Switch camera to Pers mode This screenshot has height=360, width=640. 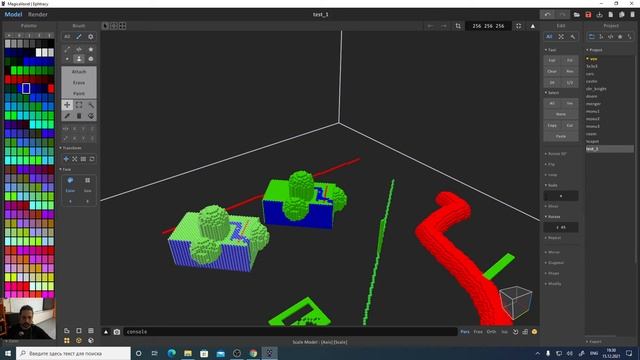(465, 332)
